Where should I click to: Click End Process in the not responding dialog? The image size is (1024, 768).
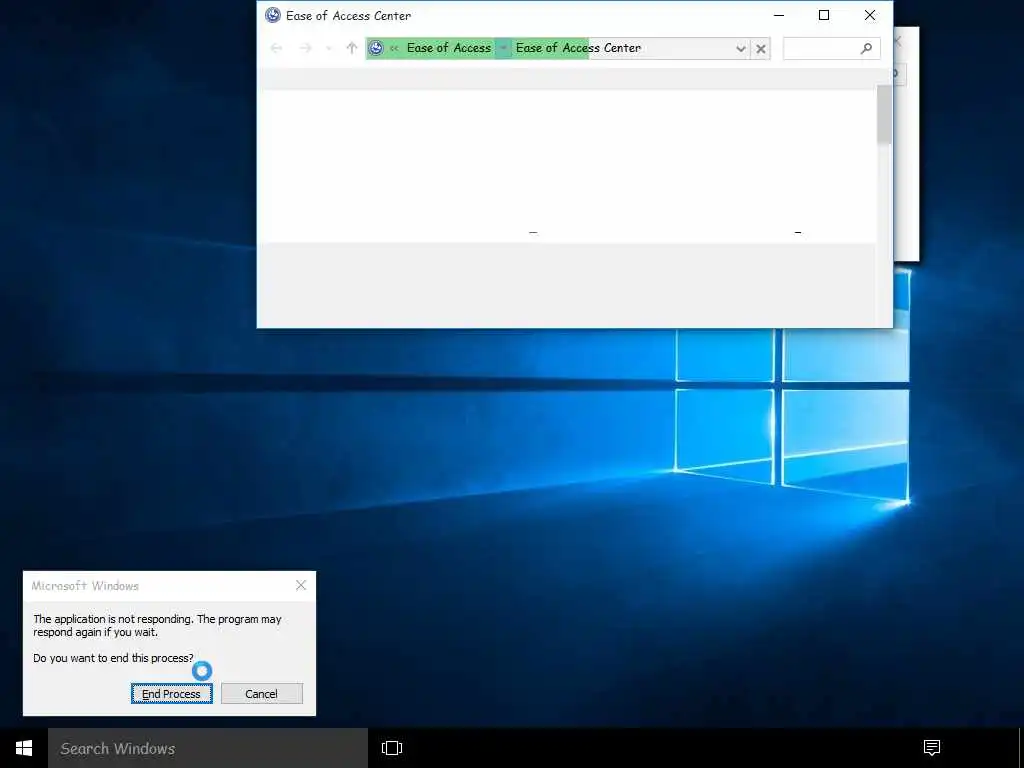point(172,694)
